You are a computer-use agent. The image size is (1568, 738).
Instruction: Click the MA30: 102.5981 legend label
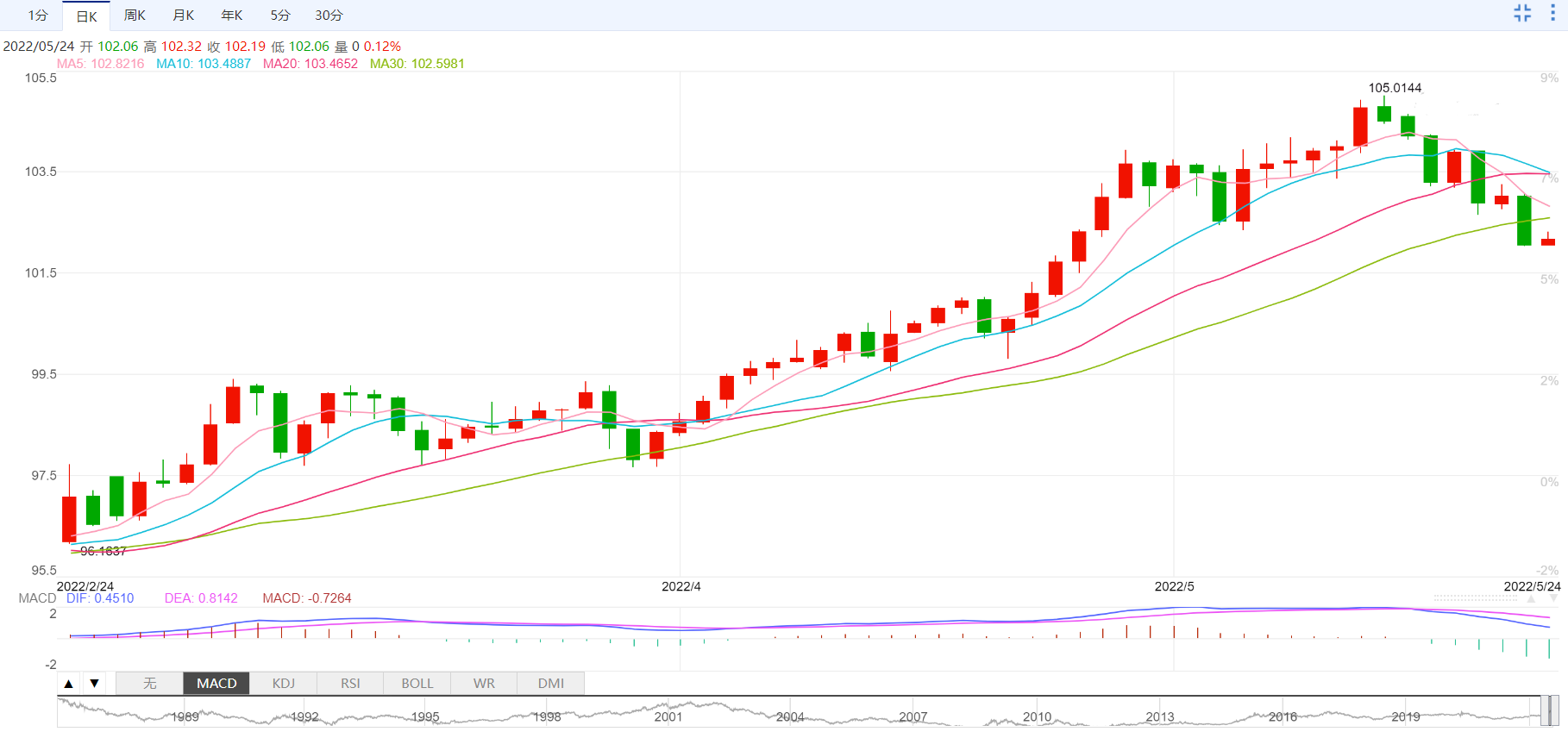click(x=417, y=64)
